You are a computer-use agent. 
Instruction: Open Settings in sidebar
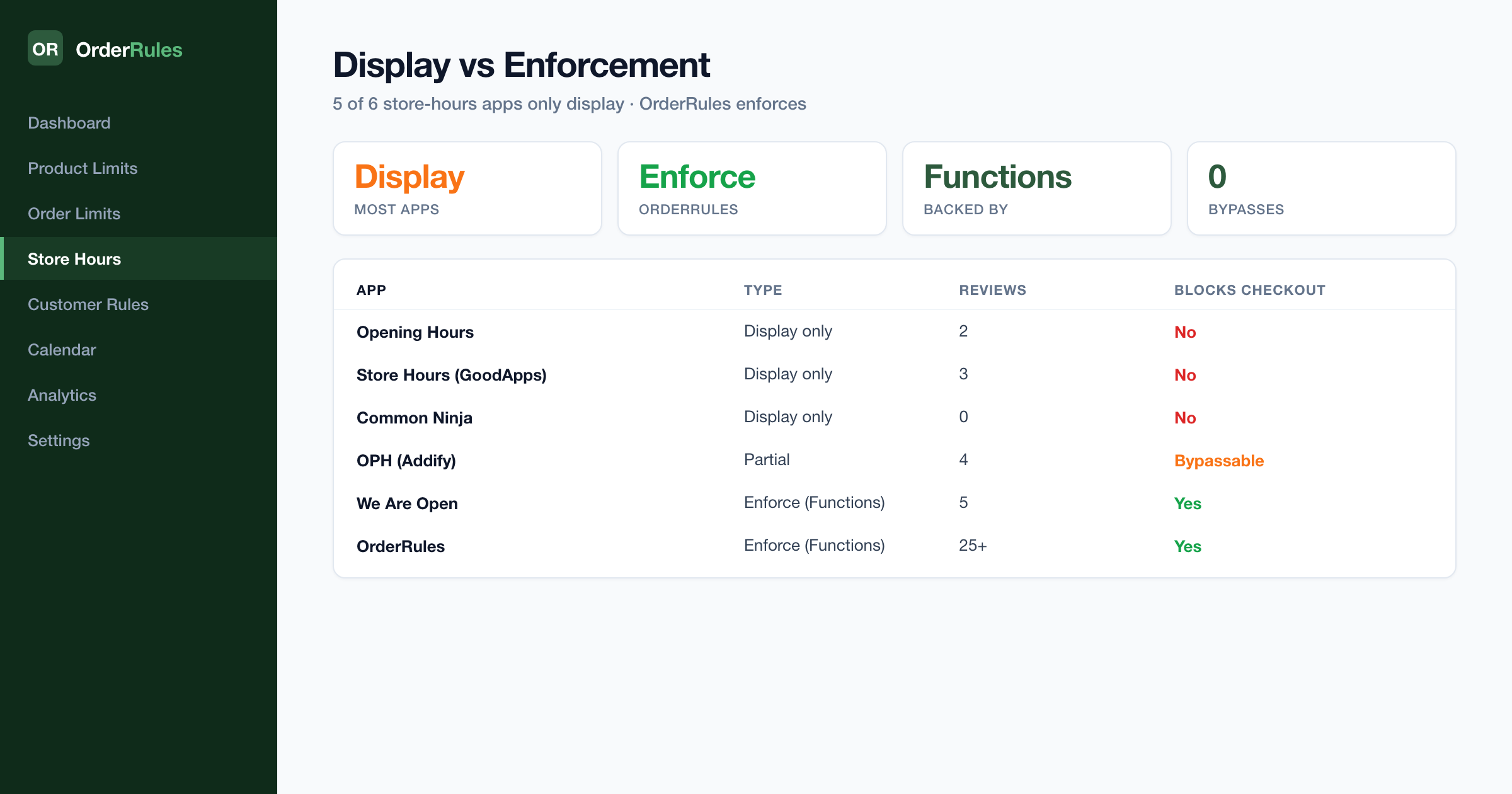[139, 440]
